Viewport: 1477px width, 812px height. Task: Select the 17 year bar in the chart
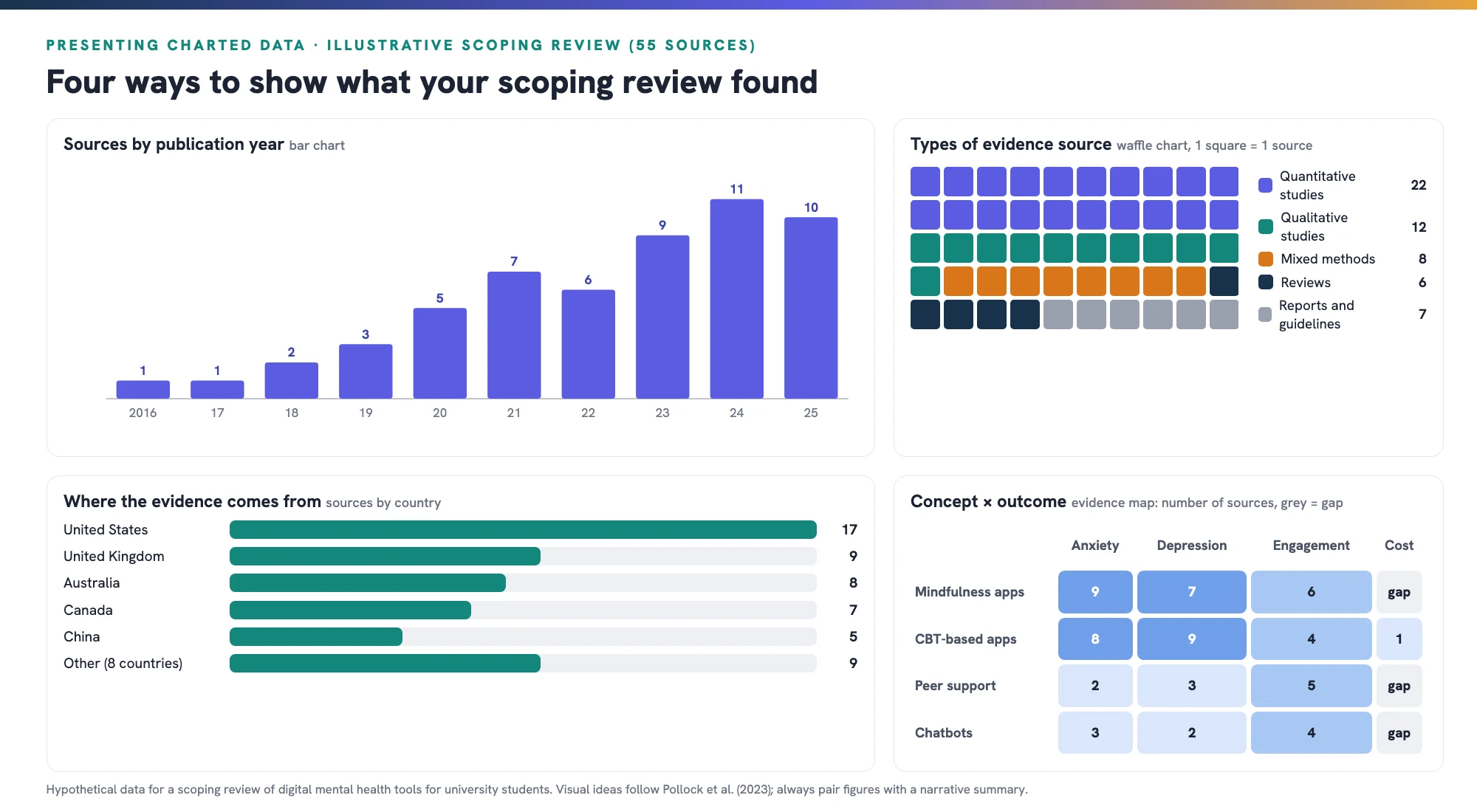pos(217,390)
